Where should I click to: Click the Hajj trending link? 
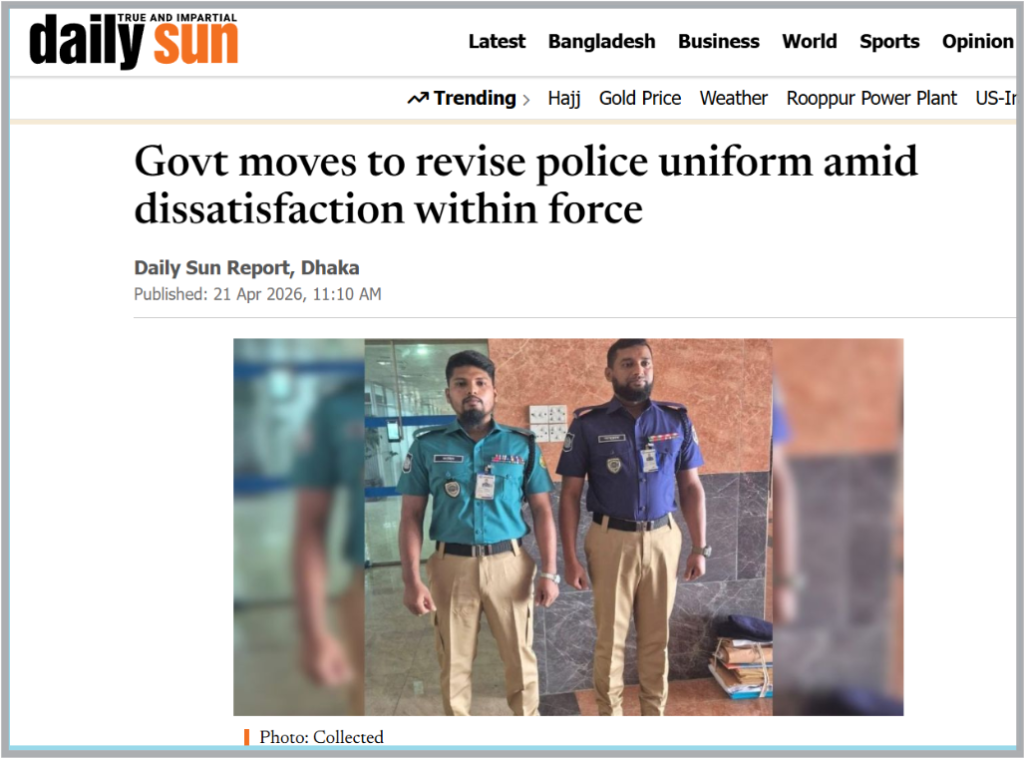point(564,99)
